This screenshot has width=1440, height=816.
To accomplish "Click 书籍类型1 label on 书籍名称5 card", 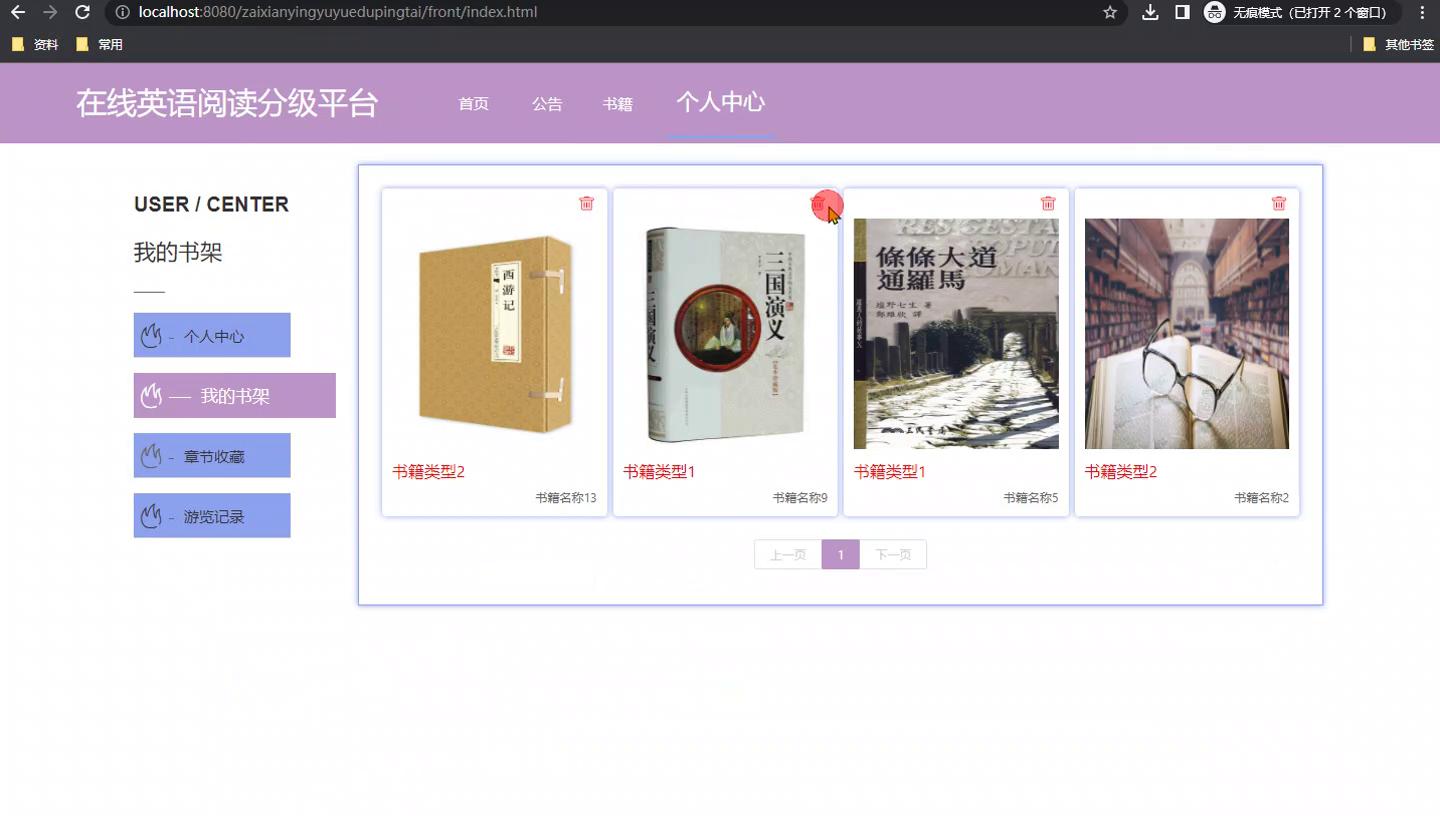I will (x=890, y=471).
